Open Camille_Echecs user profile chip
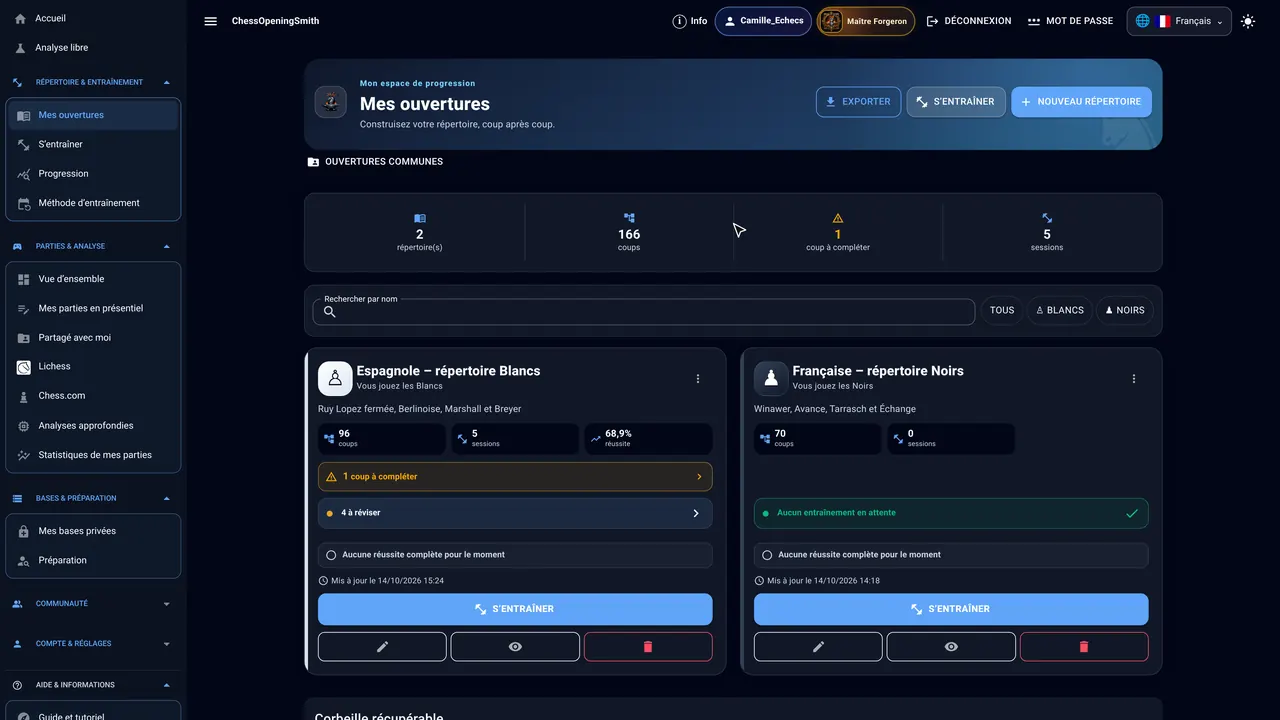 coord(763,21)
